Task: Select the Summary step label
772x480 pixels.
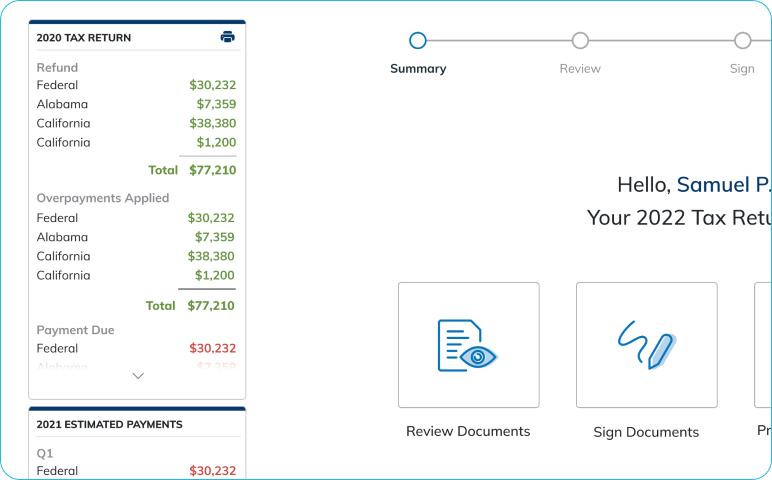Action: [x=418, y=68]
